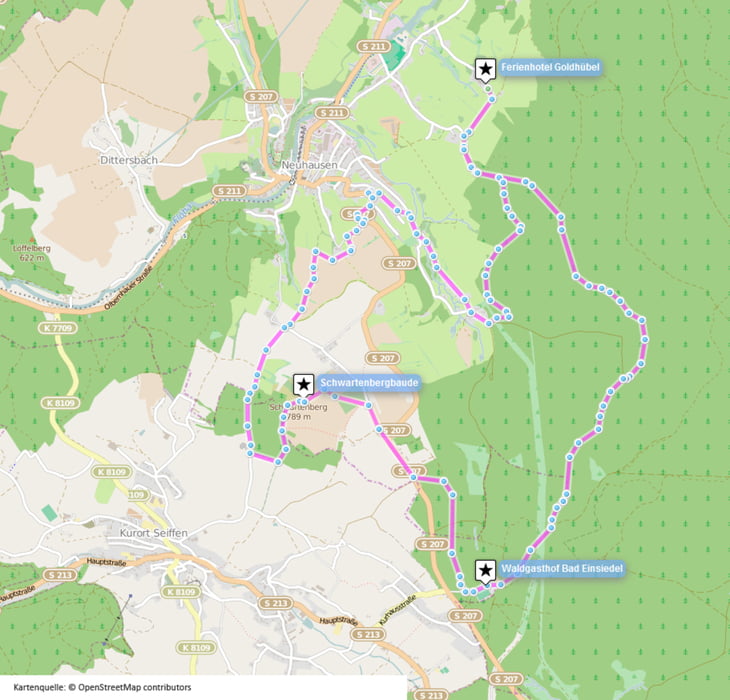
Task: Click the Waldgasthof Bad Einsiedel star marker
Action: point(485,571)
